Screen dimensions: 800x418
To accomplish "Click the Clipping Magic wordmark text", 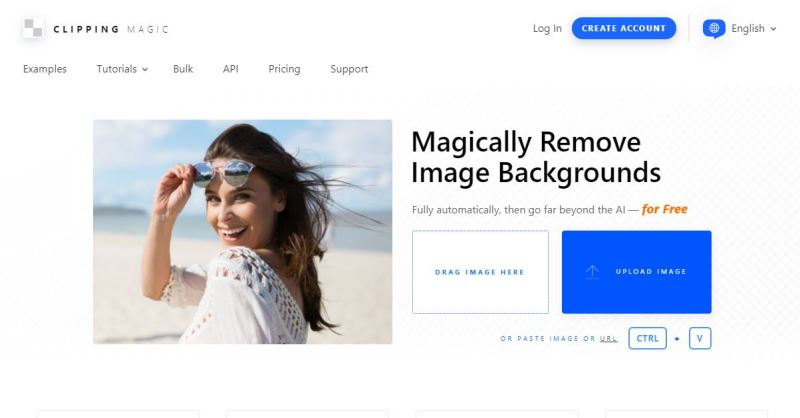I will click(x=111, y=29).
